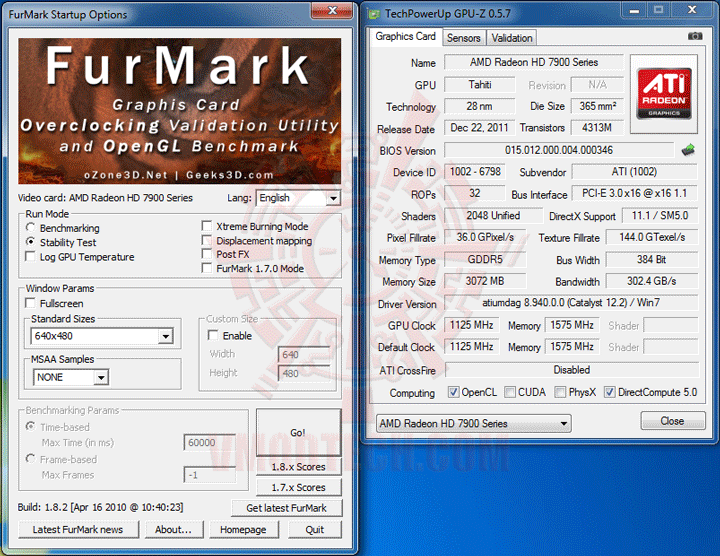The width and height of the screenshot is (720, 556).
Task: Toggle PhysX checkbox in GPU-Z
Action: point(560,392)
